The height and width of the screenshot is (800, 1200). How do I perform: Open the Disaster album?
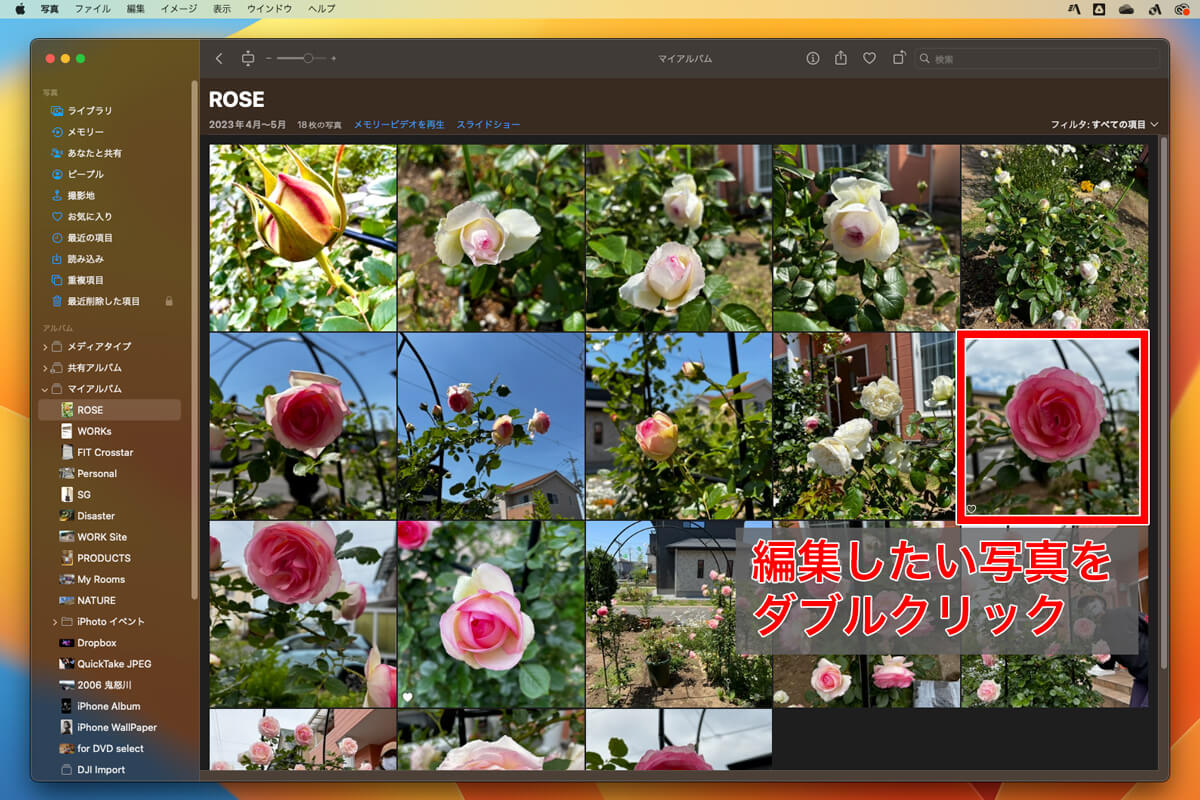[109, 516]
